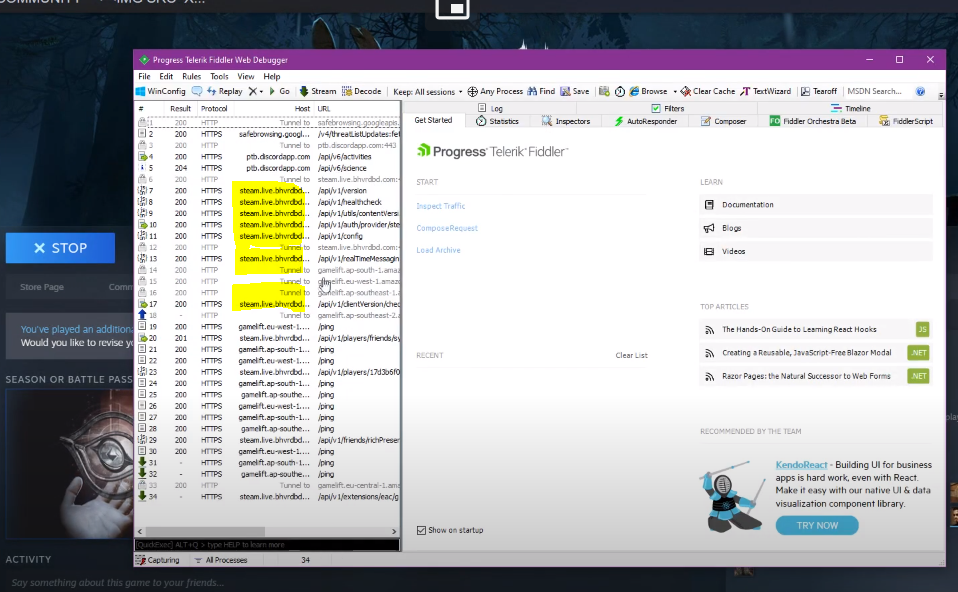Open the Tools menu

219,76
